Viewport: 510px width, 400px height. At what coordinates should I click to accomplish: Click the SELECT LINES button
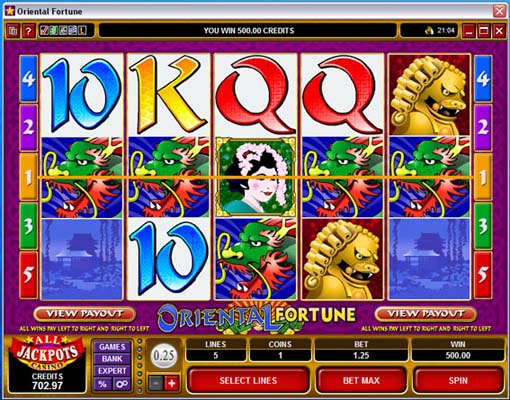coord(248,380)
